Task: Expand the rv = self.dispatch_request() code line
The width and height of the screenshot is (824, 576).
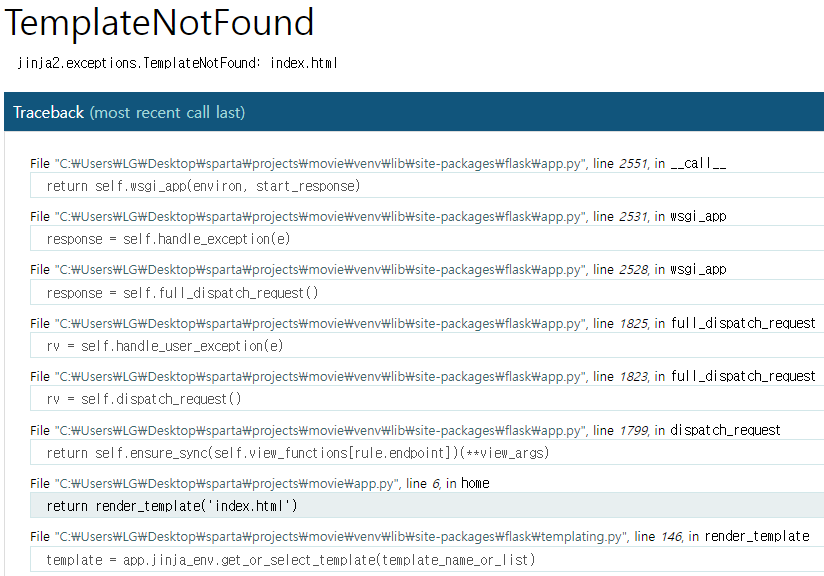Action: click(427, 399)
